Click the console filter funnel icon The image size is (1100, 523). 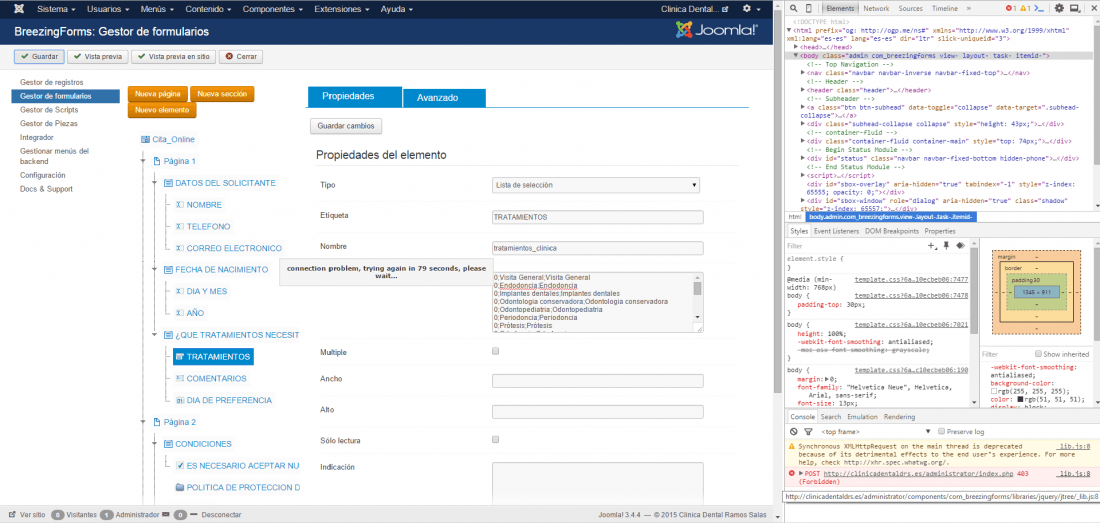808,432
